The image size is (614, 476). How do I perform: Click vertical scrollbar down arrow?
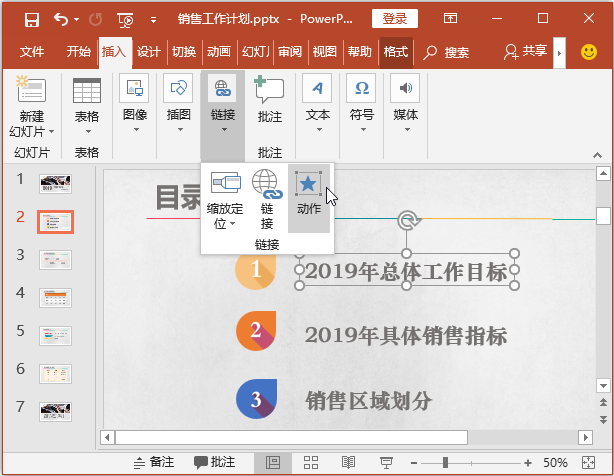click(603, 386)
